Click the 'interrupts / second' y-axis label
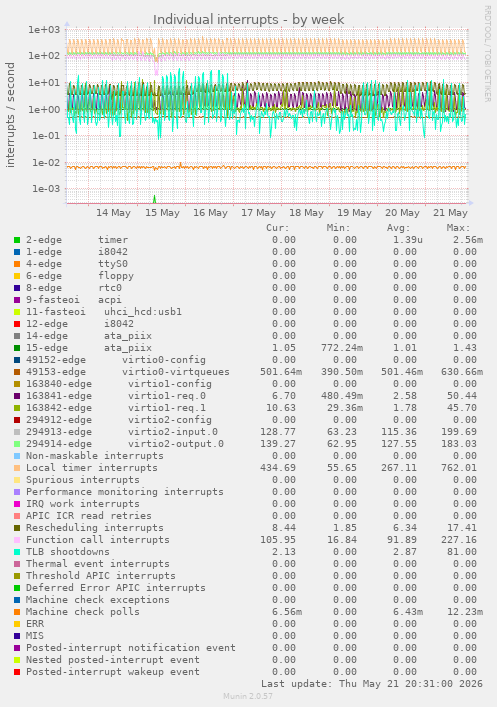 coord(10,115)
